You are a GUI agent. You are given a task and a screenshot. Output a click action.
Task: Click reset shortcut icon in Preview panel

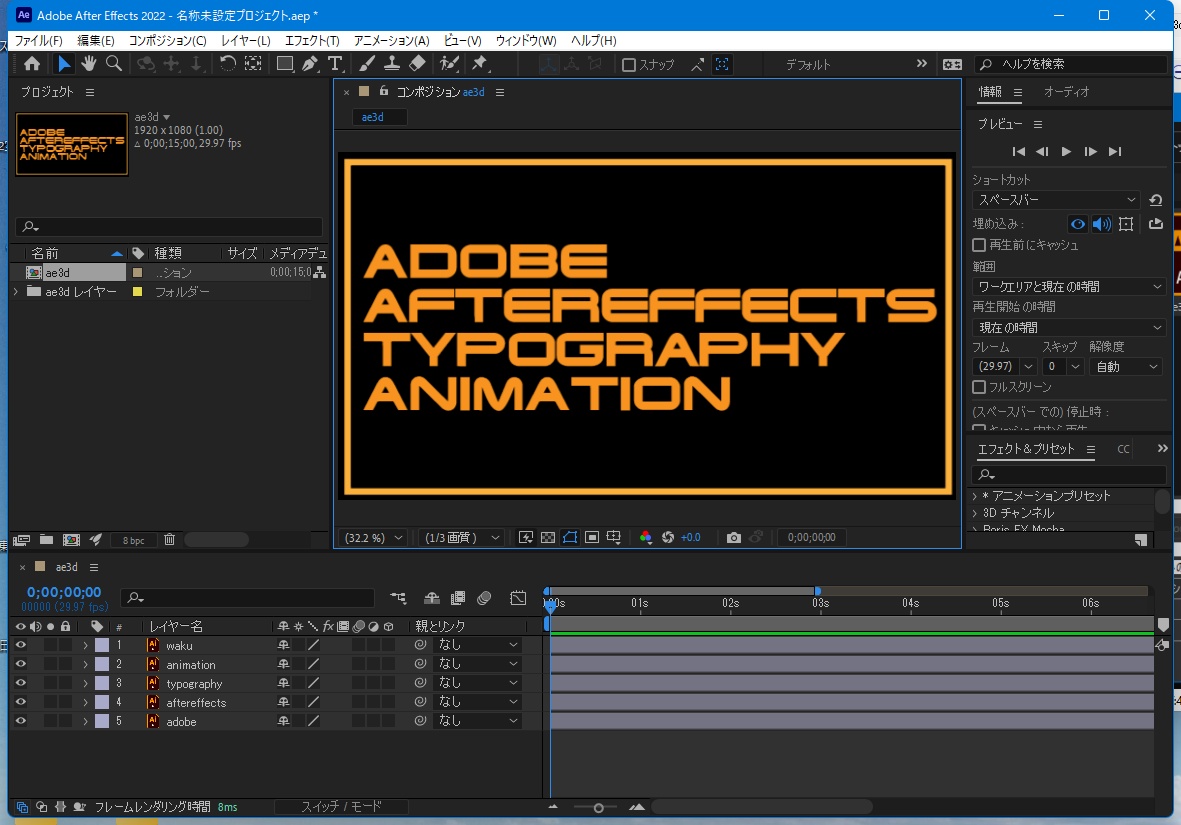click(x=1156, y=200)
